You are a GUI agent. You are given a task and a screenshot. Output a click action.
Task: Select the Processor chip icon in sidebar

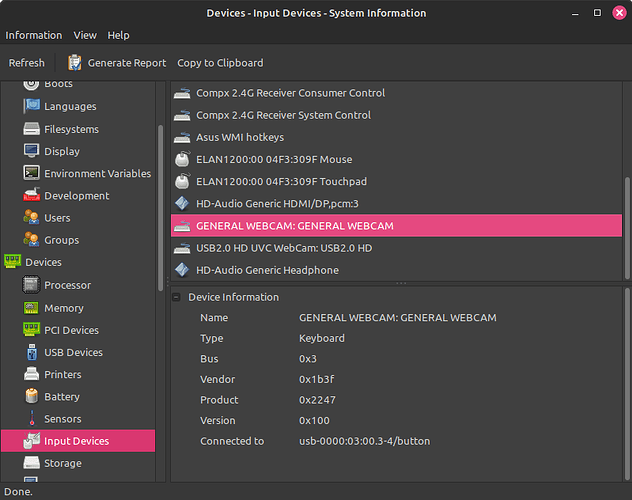tap(31, 285)
